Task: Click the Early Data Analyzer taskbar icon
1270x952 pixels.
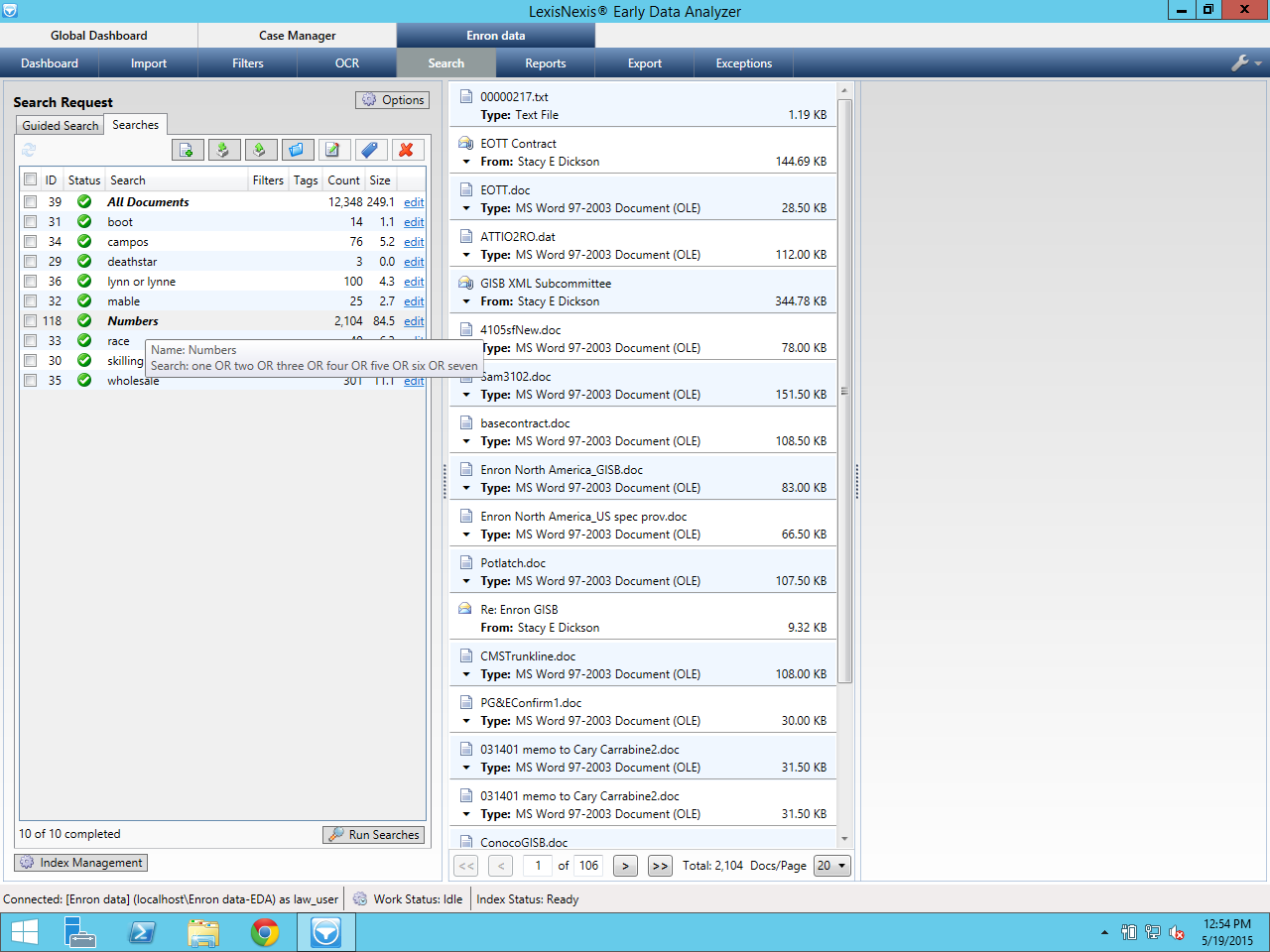Action: click(x=326, y=932)
